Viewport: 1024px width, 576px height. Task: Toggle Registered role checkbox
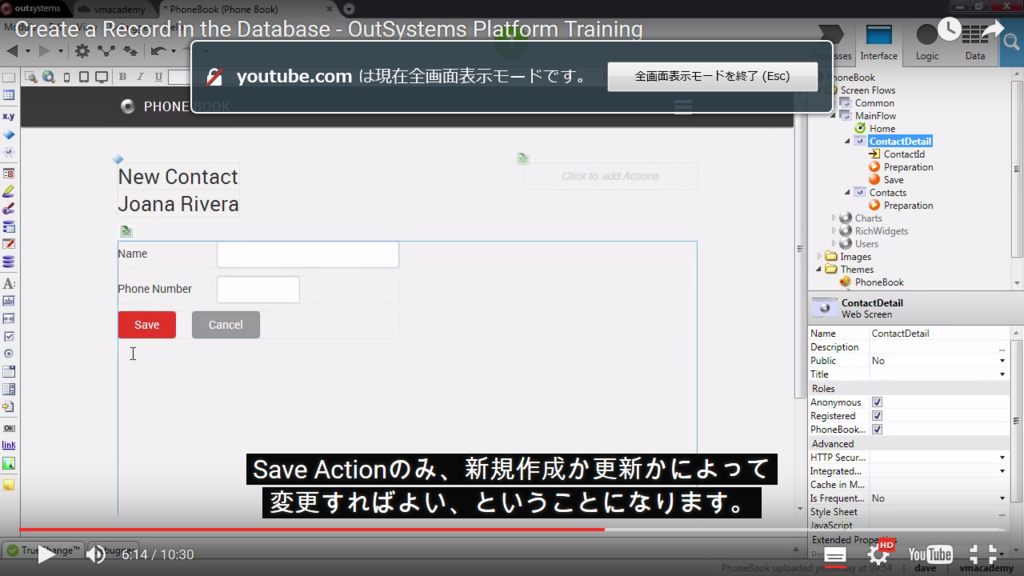tap(877, 416)
